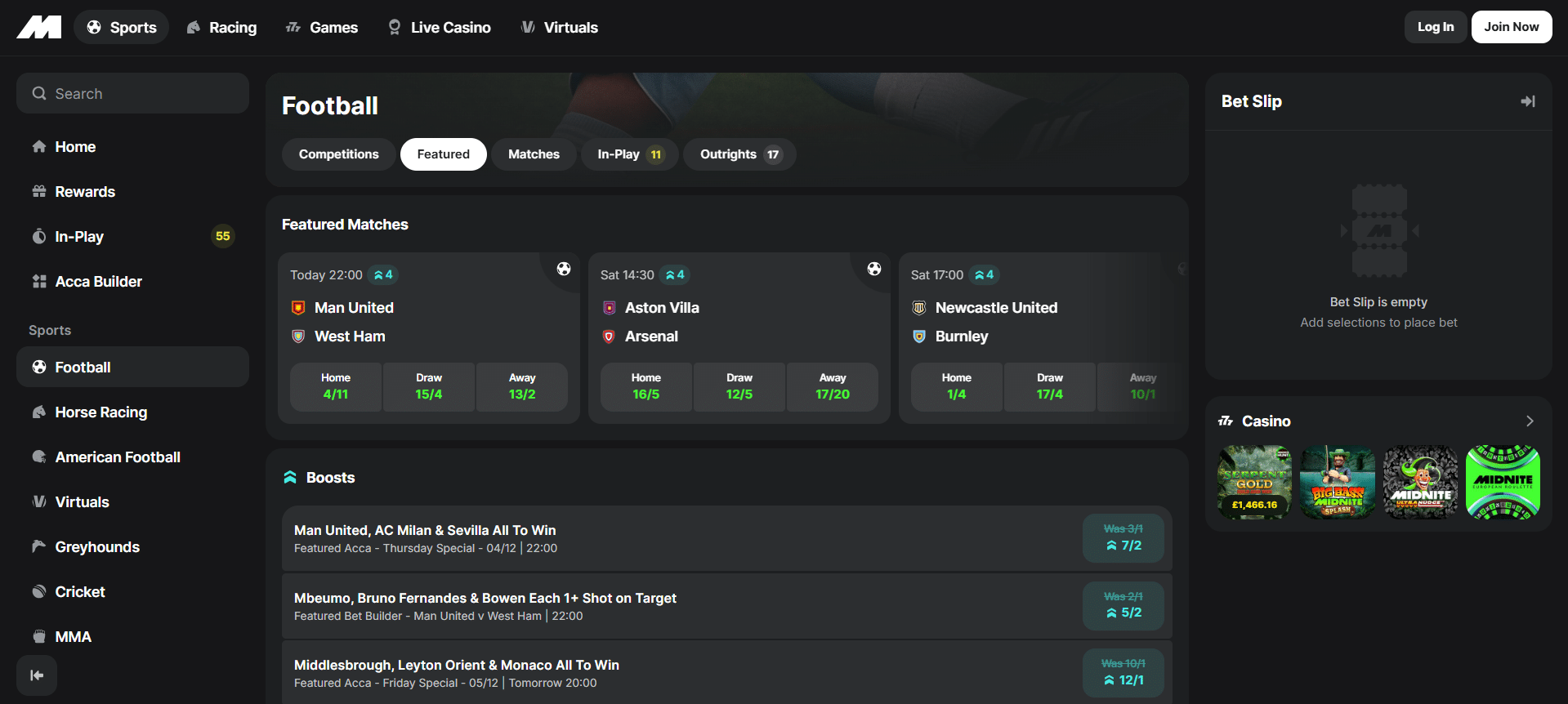Open the Racing section in top navigation

point(221,27)
